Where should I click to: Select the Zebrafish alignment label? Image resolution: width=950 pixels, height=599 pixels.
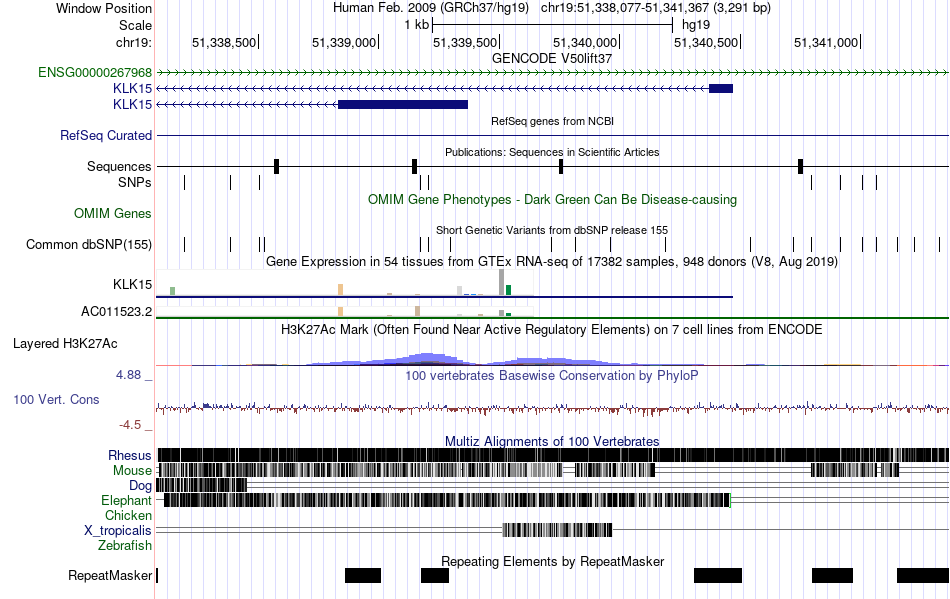(125, 546)
